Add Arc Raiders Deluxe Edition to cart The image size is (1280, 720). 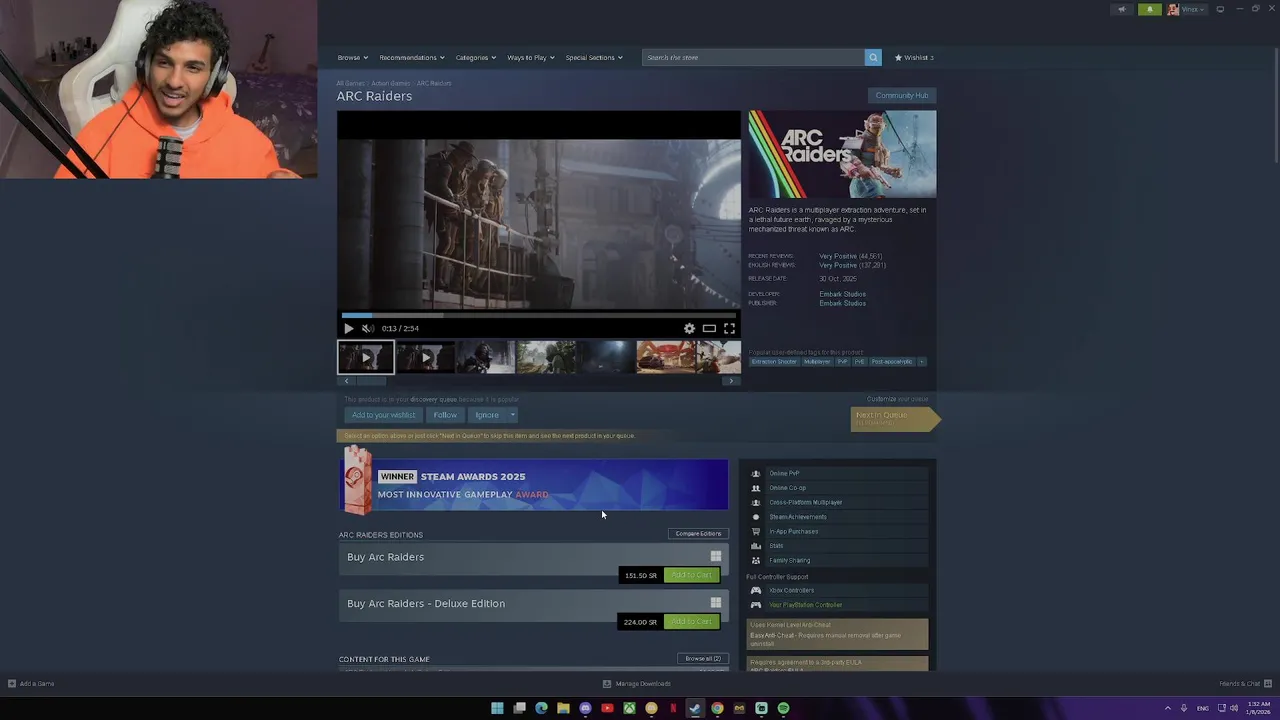(x=691, y=622)
